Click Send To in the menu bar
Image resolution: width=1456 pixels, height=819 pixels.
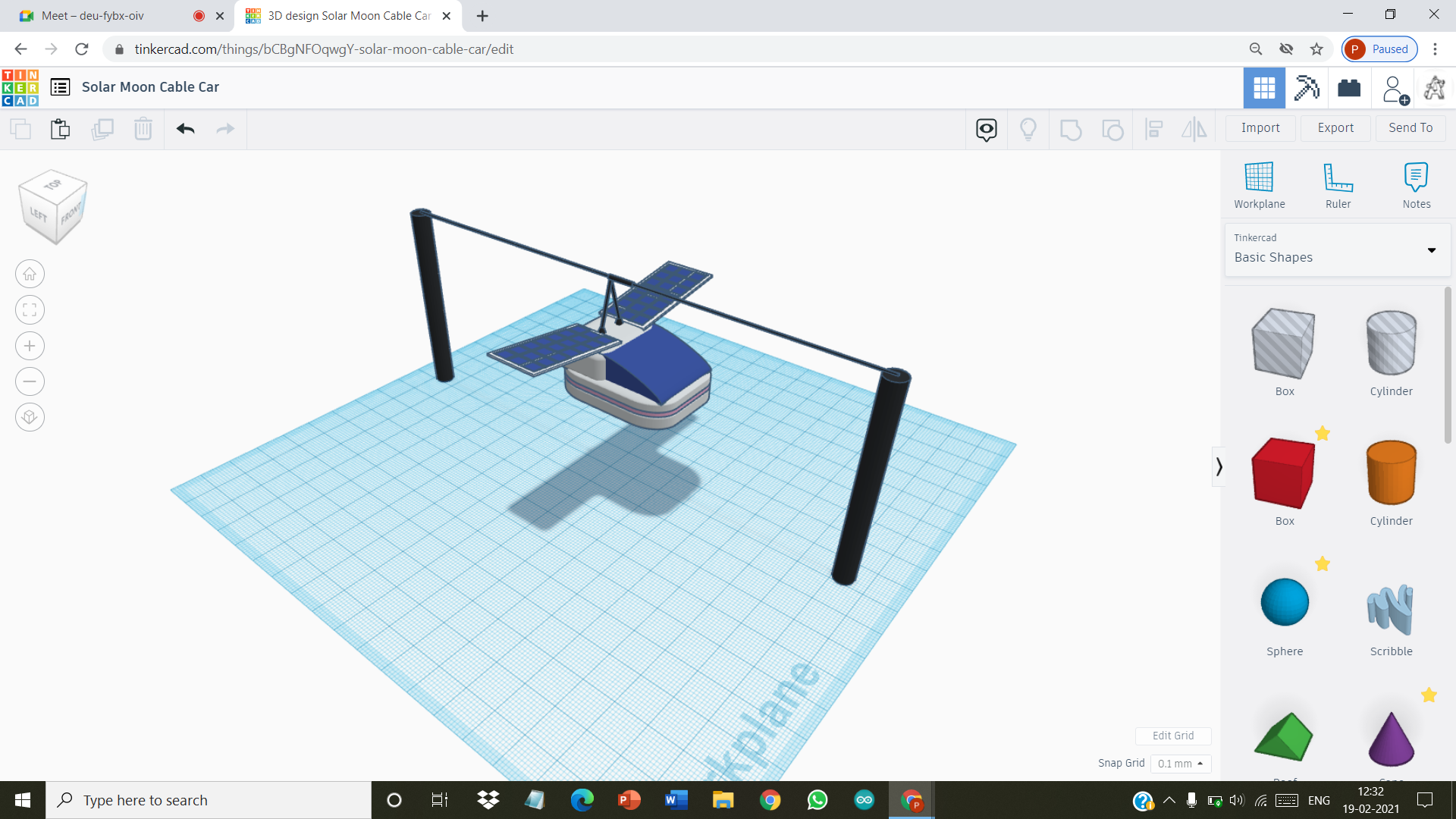click(1410, 127)
